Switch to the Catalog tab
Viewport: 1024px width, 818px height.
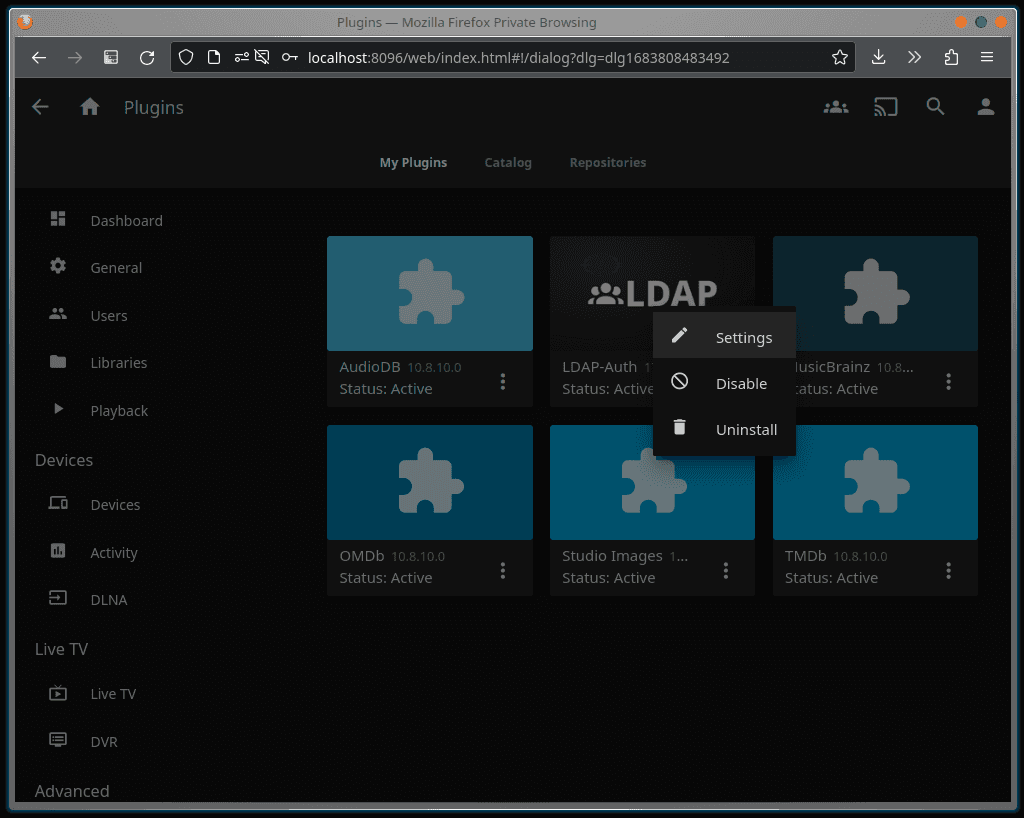click(508, 162)
